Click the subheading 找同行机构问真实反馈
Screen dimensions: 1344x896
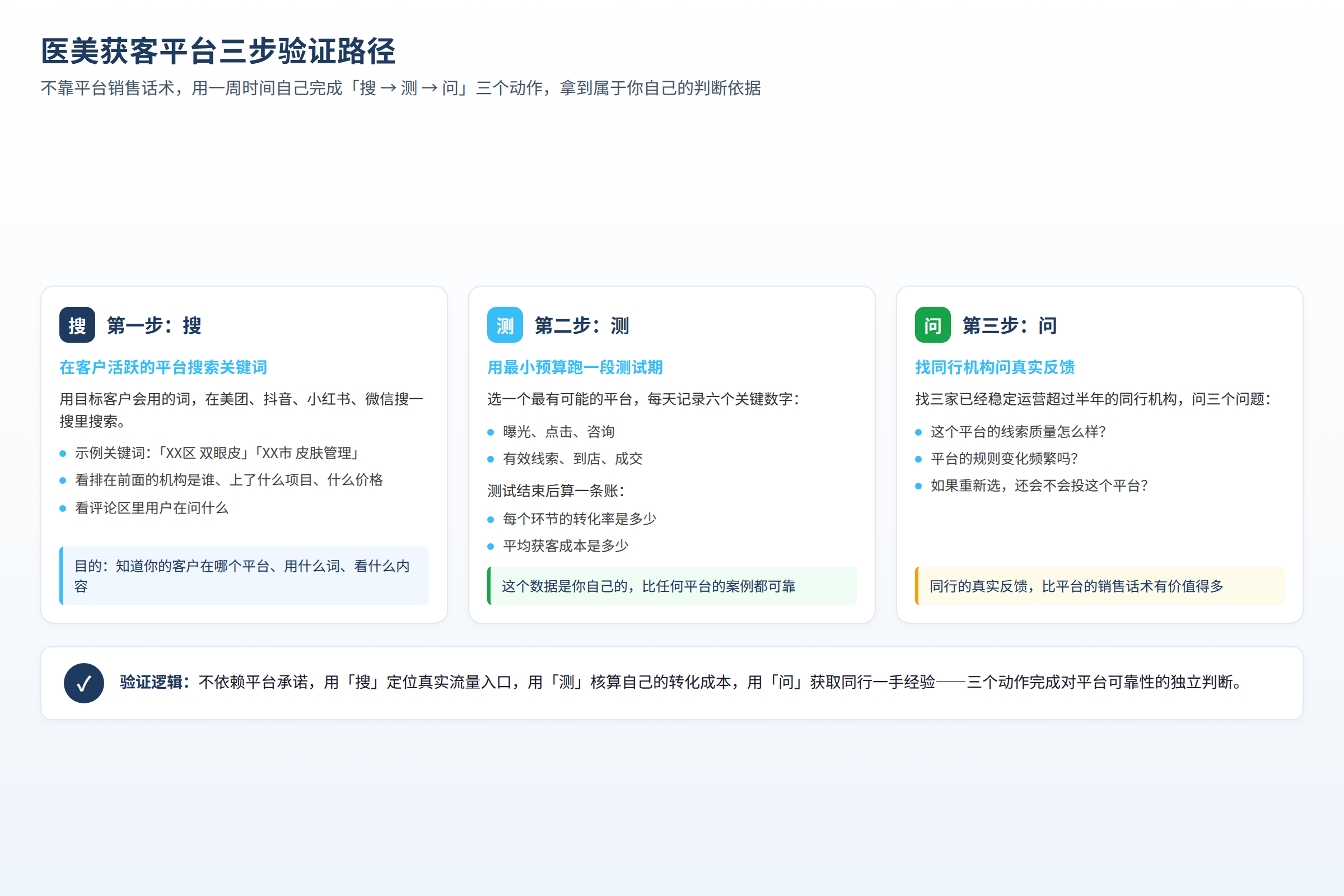(x=995, y=367)
